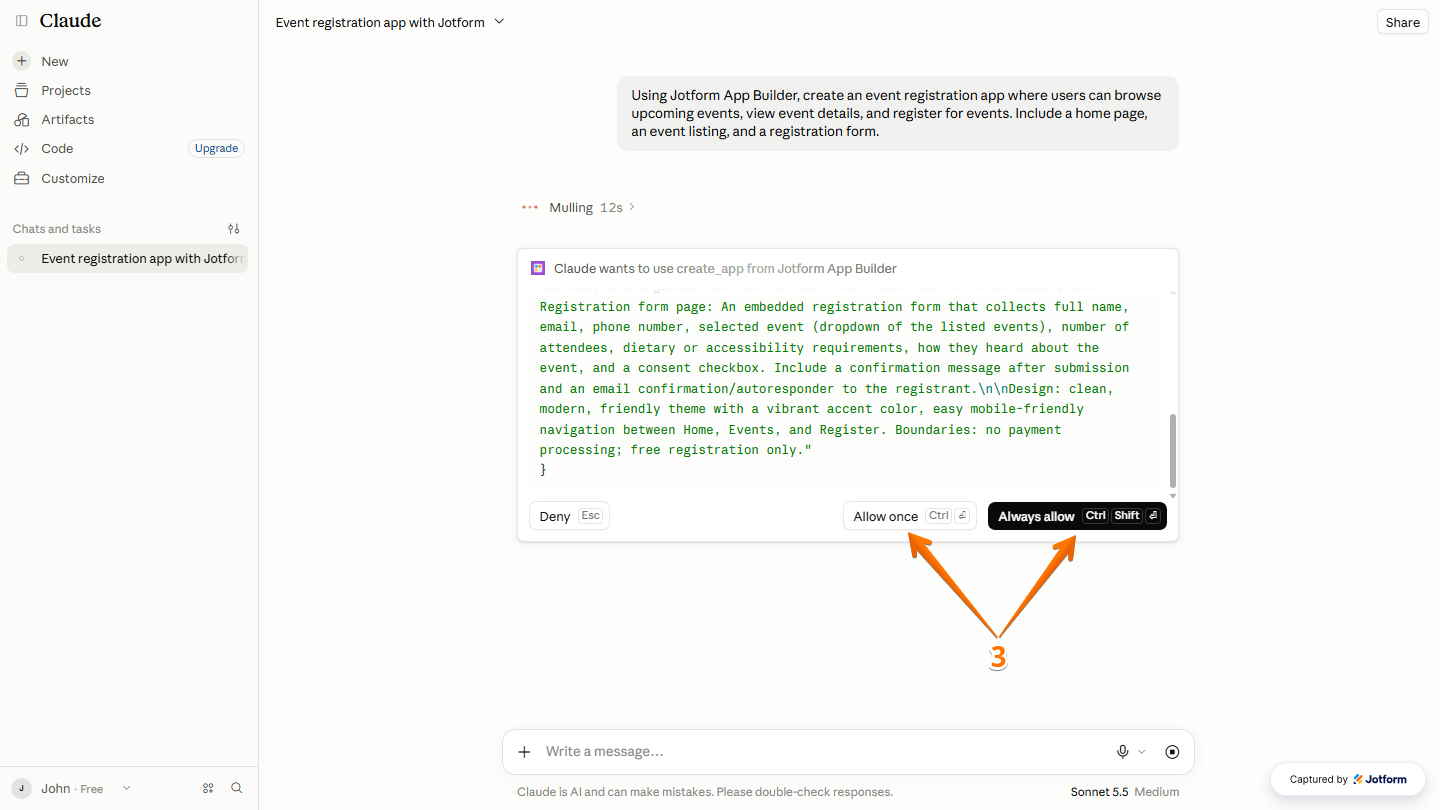The width and height of the screenshot is (1440, 810).
Task: Click the microphone voice input icon
Action: click(x=1123, y=752)
